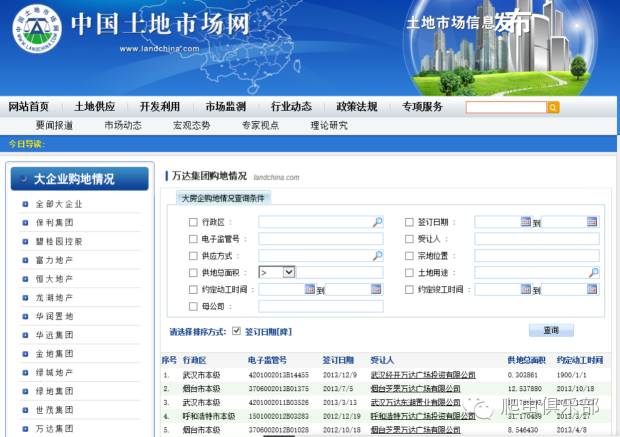Open 行业动态 navigation menu
The width and height of the screenshot is (620, 437).
pyautogui.click(x=291, y=106)
